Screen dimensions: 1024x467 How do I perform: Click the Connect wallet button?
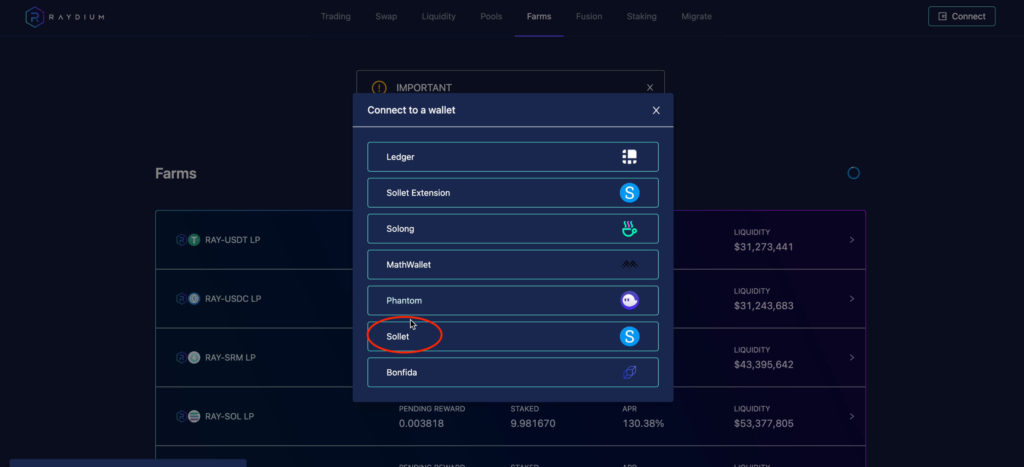(961, 16)
